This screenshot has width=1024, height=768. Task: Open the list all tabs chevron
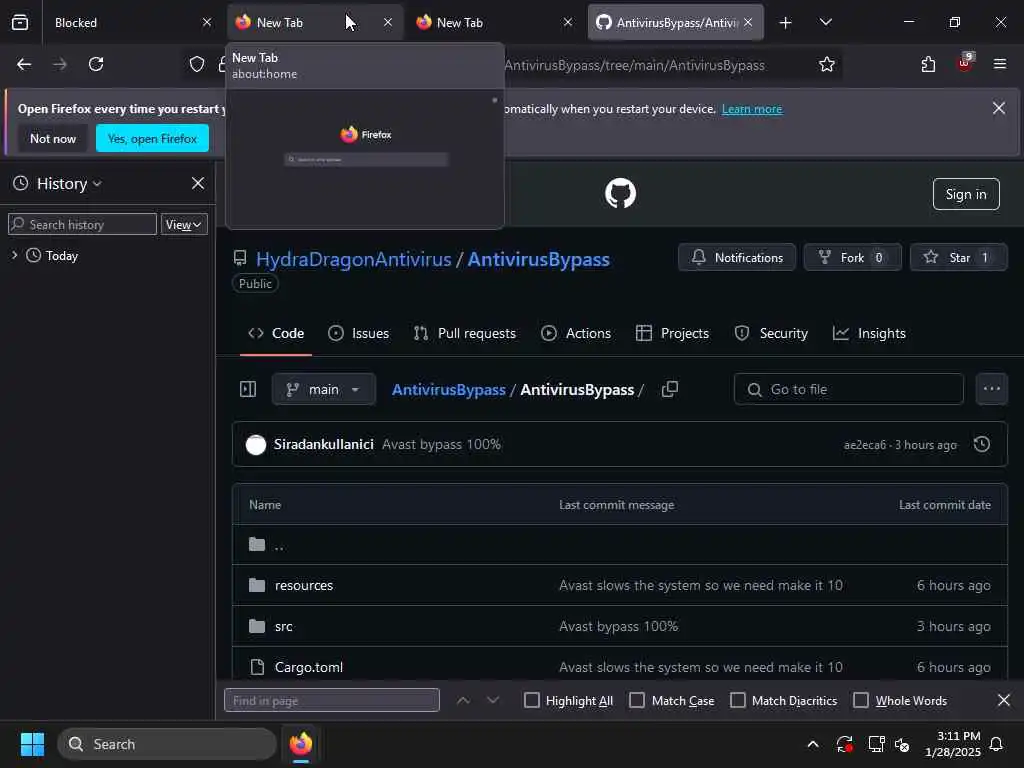(x=825, y=23)
